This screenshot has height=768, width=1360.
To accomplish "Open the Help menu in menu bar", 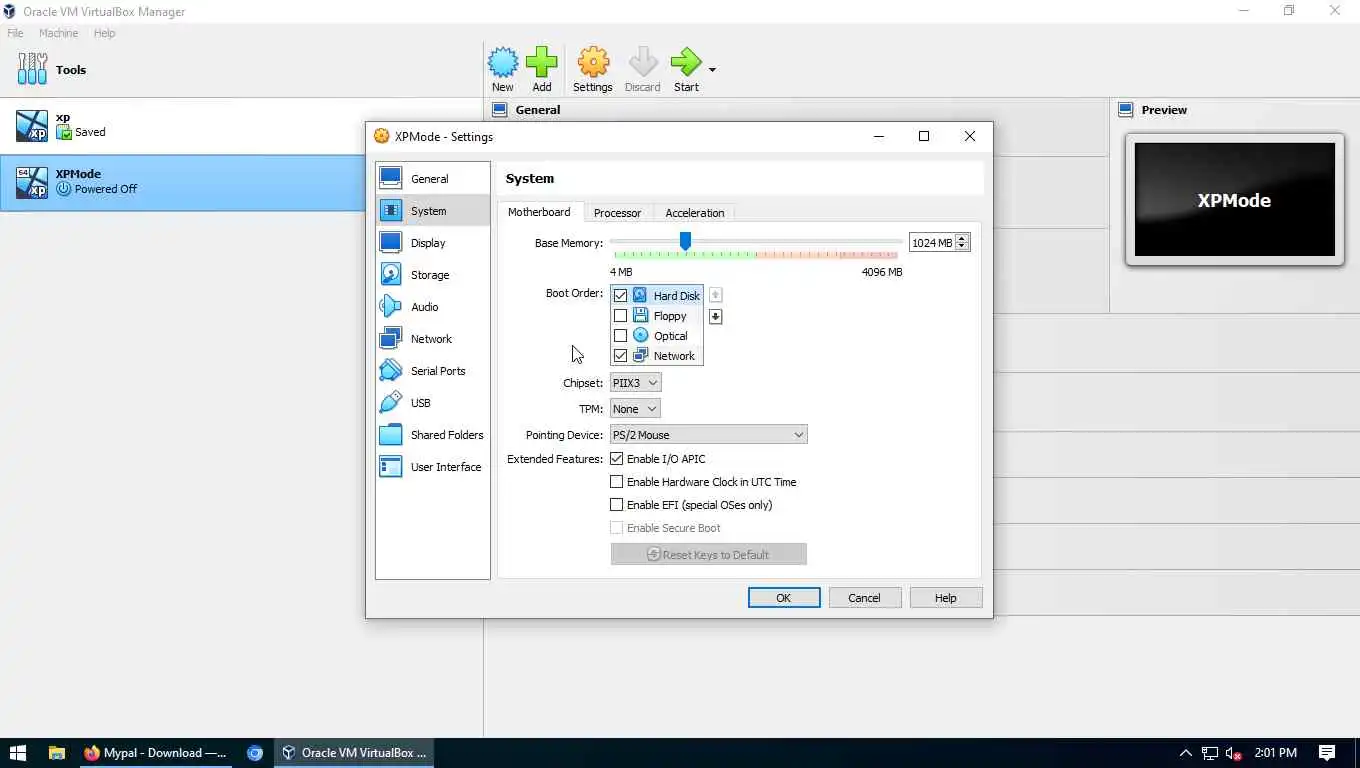I will 105,33.
